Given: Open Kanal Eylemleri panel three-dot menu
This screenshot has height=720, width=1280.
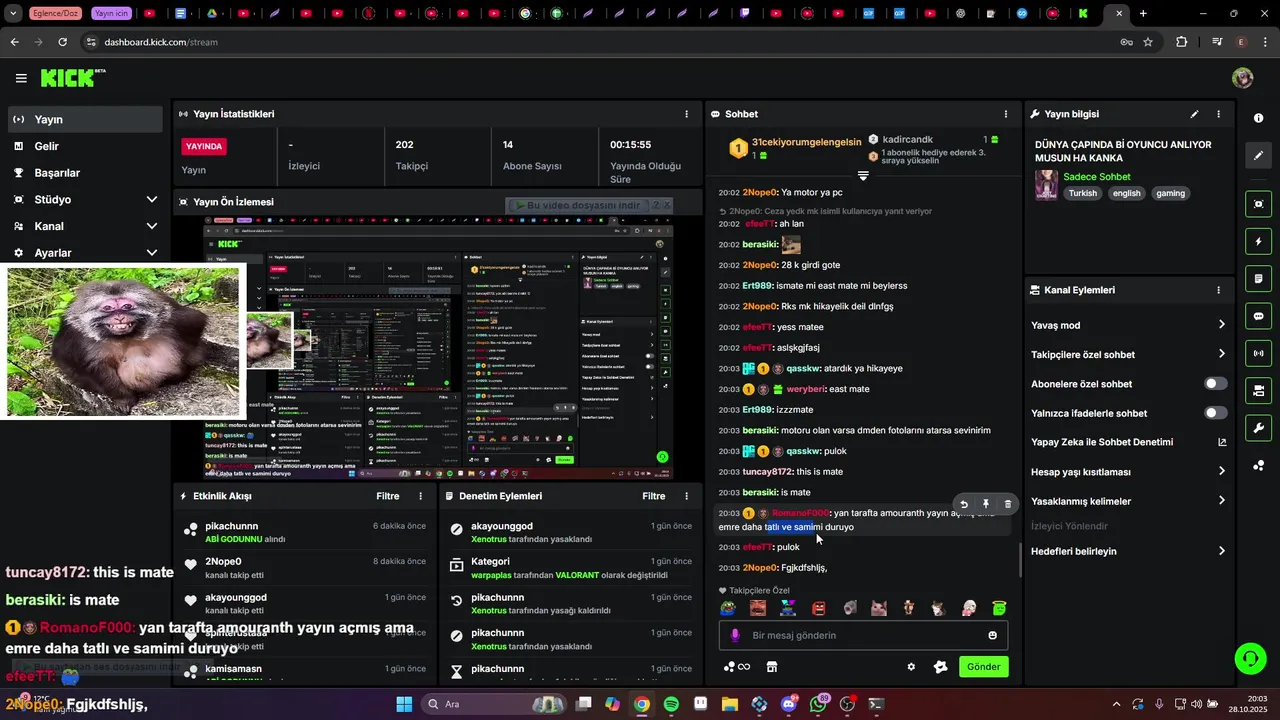Looking at the screenshot, I should pyautogui.click(x=1218, y=290).
